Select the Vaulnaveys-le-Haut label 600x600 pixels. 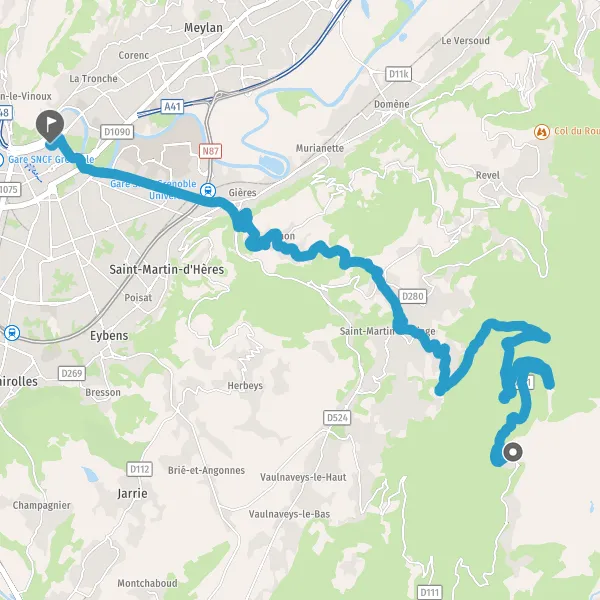click(x=303, y=477)
